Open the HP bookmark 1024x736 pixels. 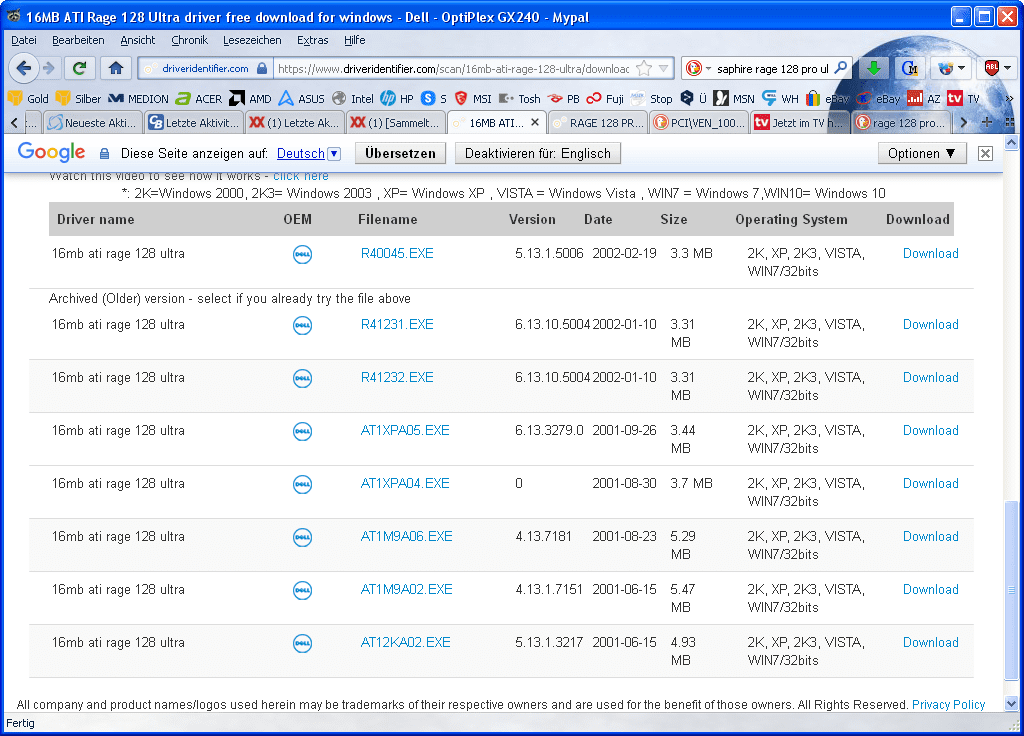(397, 99)
